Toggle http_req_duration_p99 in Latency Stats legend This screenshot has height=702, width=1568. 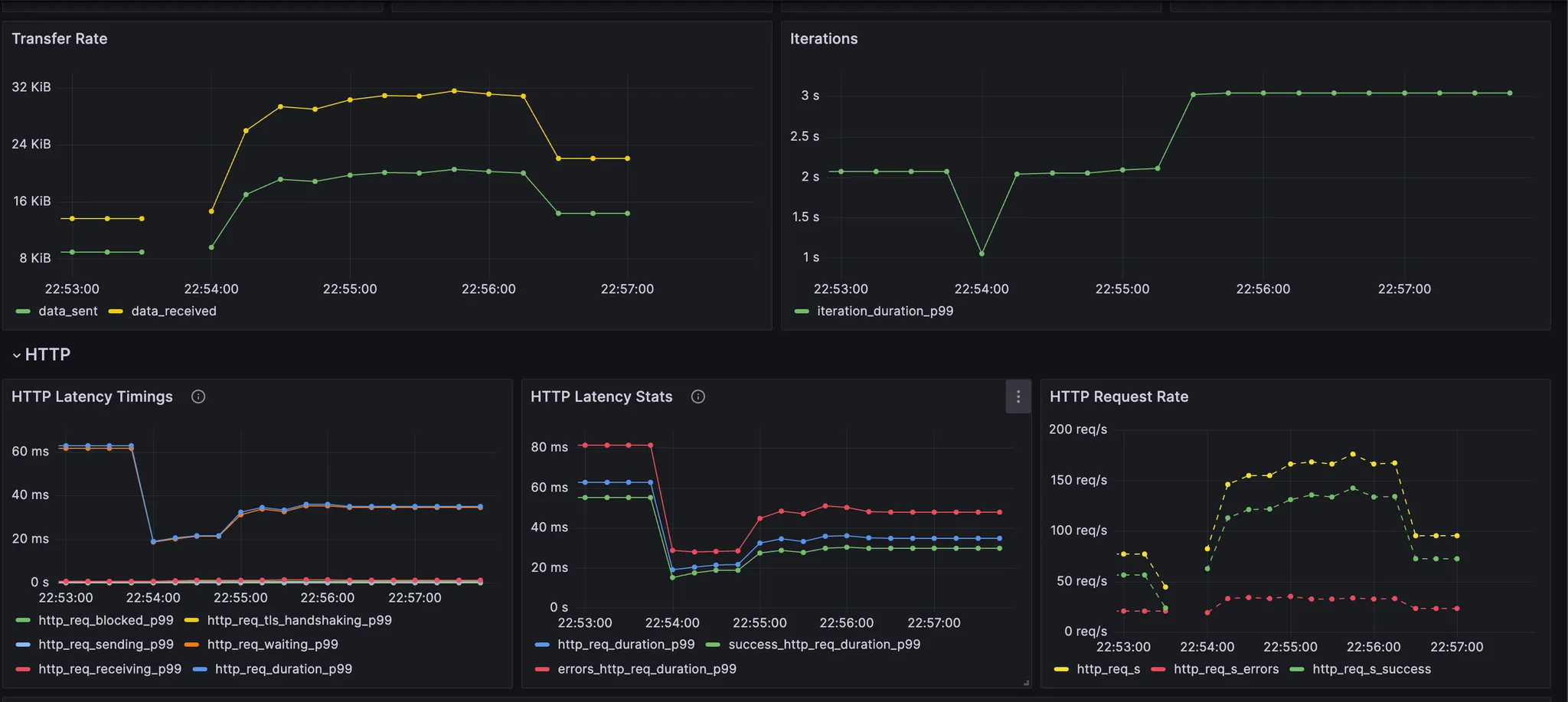click(626, 645)
